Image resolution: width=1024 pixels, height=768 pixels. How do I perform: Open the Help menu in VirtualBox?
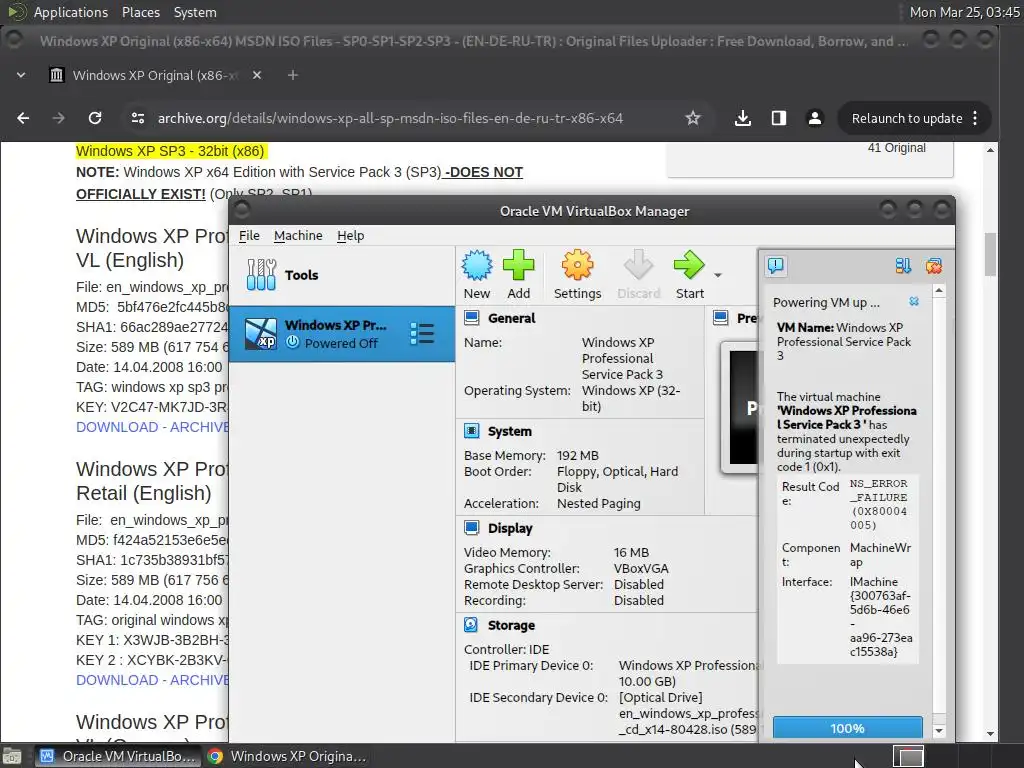(x=351, y=236)
